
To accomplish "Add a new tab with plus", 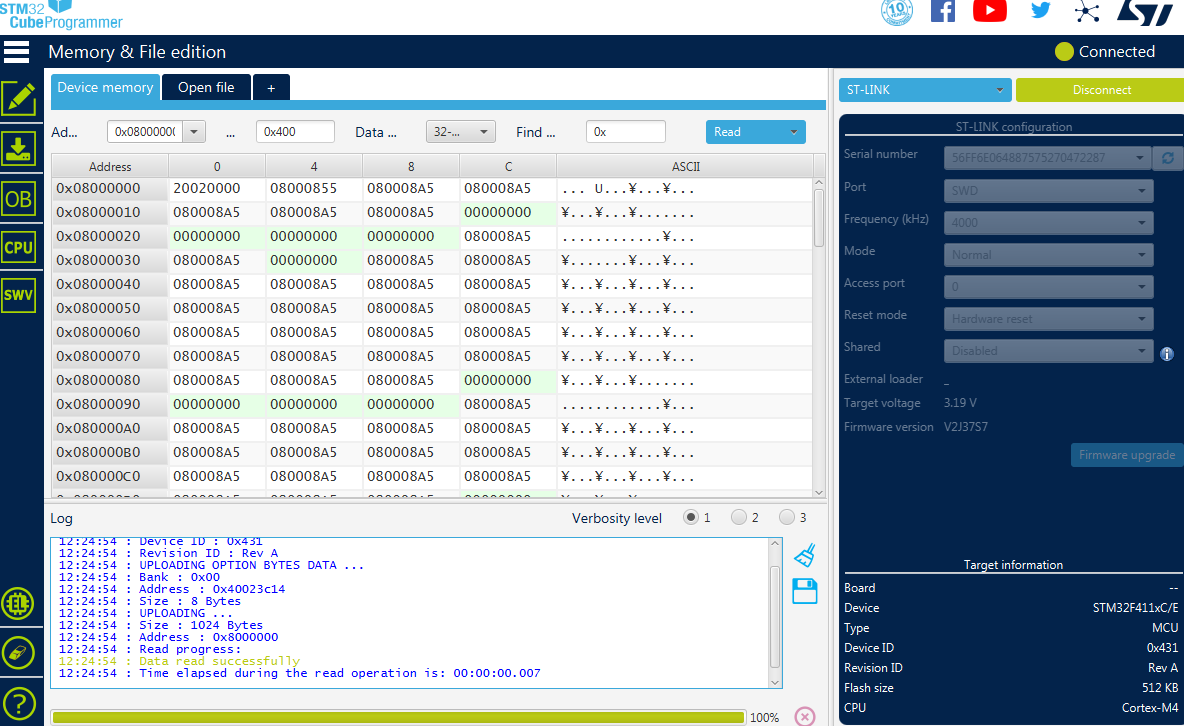I will (271, 88).
